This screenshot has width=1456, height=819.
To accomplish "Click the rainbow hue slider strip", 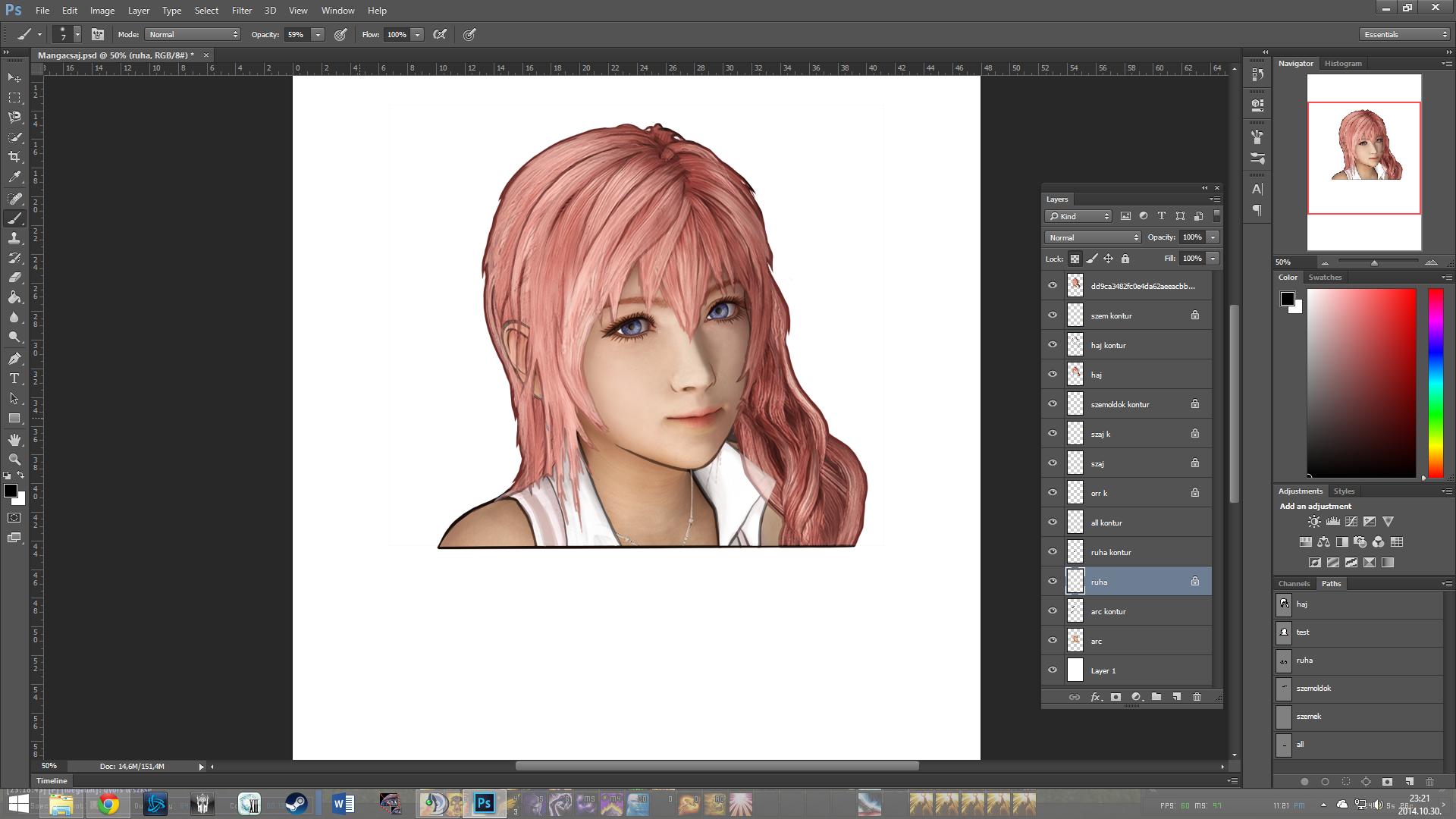I will [1436, 383].
